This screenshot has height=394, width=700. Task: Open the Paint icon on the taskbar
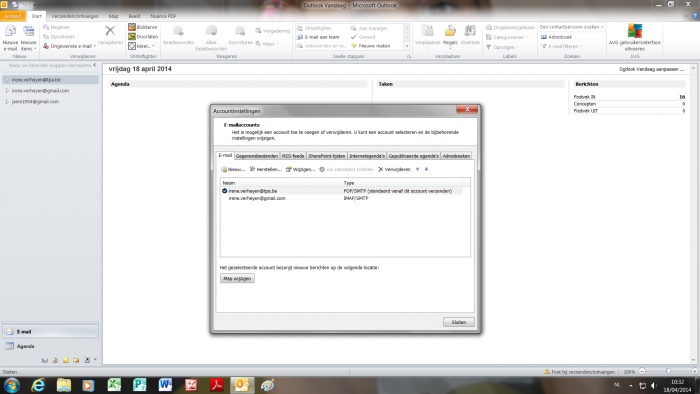point(267,385)
